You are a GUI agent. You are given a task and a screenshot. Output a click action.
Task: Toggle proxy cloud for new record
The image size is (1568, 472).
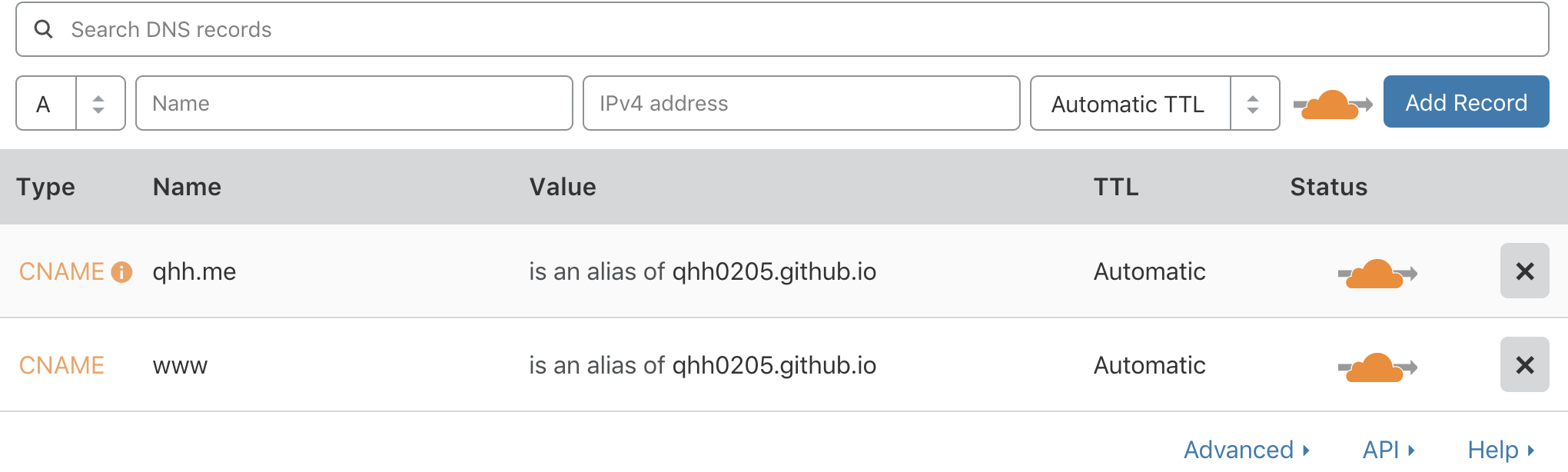coord(1333,104)
